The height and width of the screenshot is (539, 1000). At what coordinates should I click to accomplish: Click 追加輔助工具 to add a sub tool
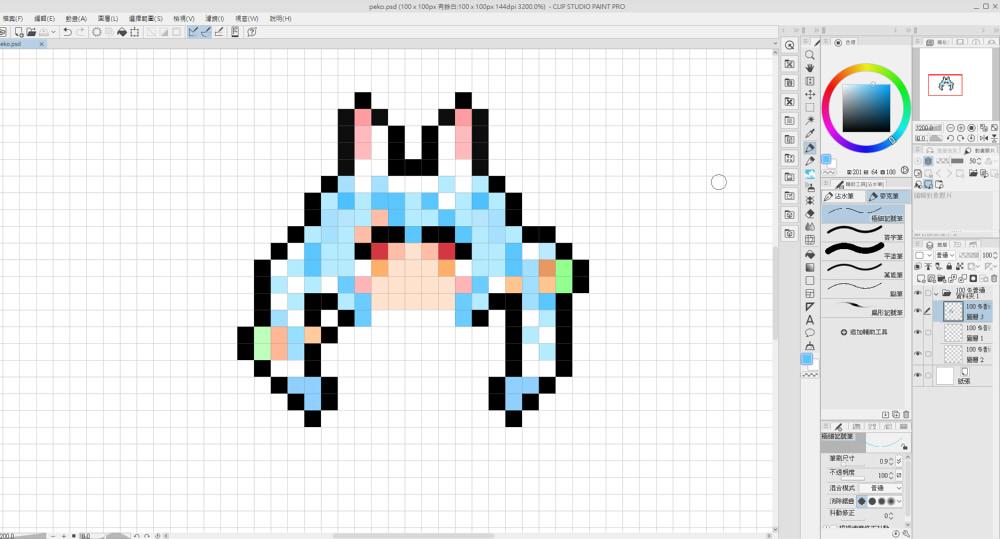[x=867, y=331]
